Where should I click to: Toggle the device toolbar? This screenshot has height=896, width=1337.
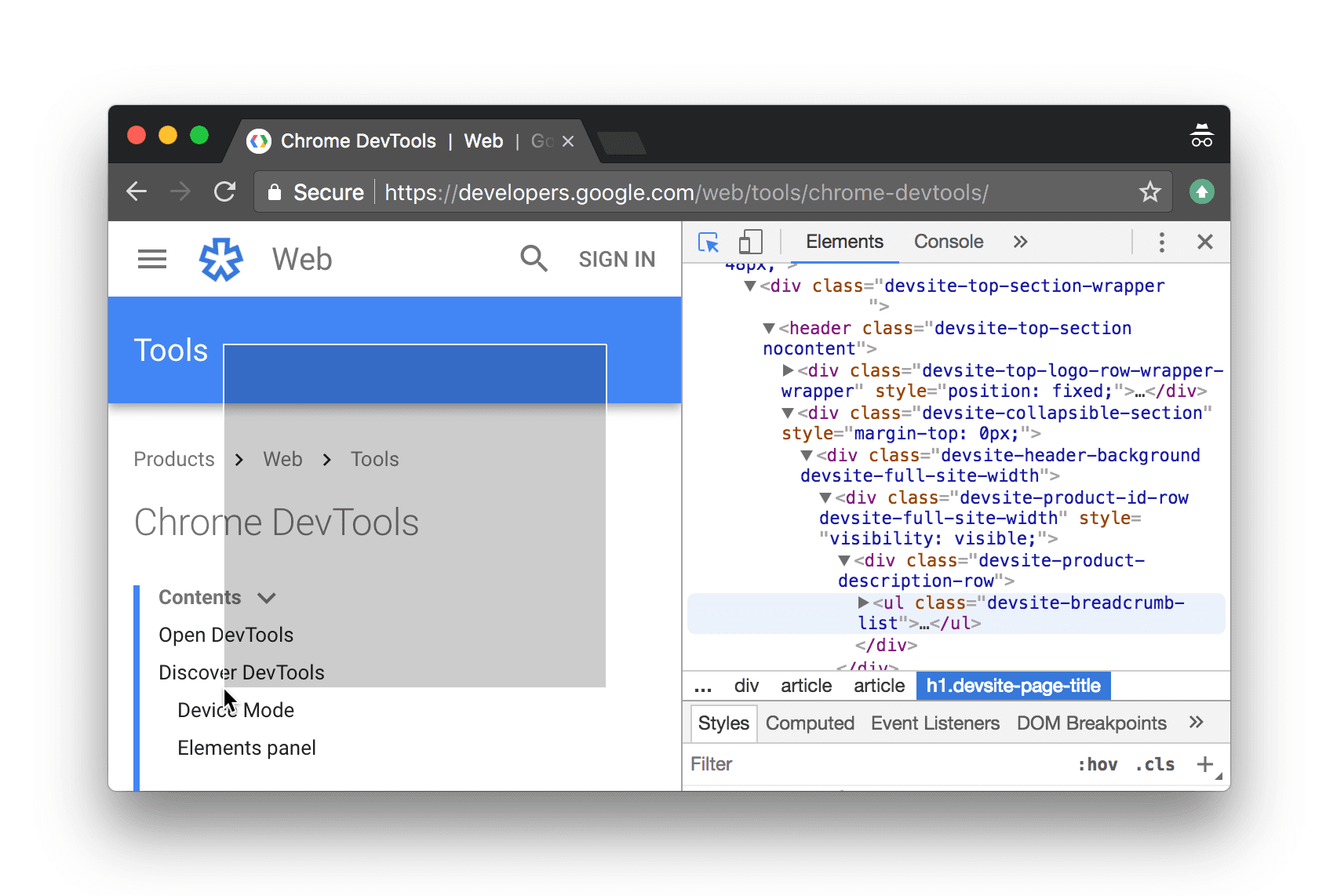750,242
